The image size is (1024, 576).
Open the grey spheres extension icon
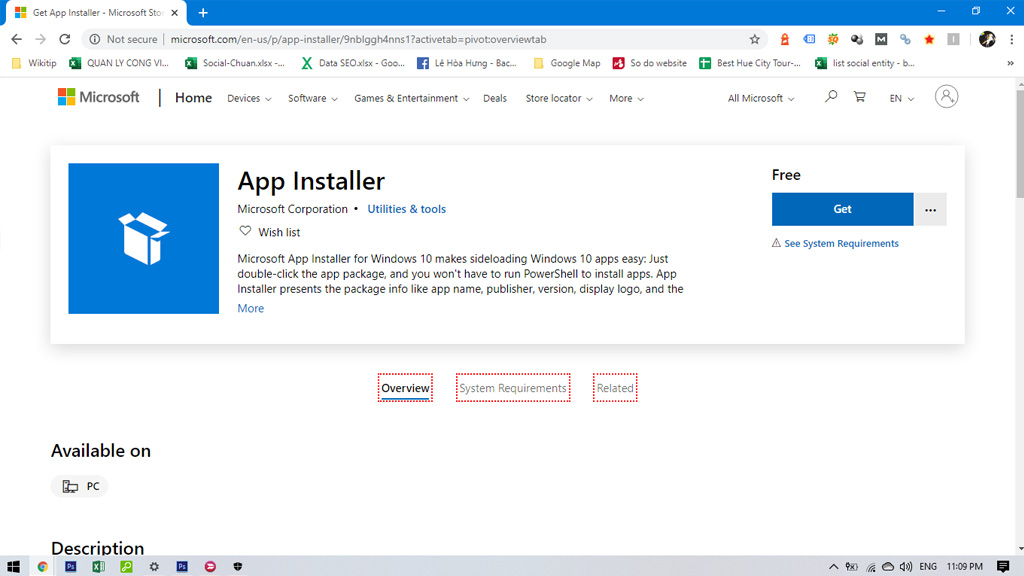pos(857,39)
